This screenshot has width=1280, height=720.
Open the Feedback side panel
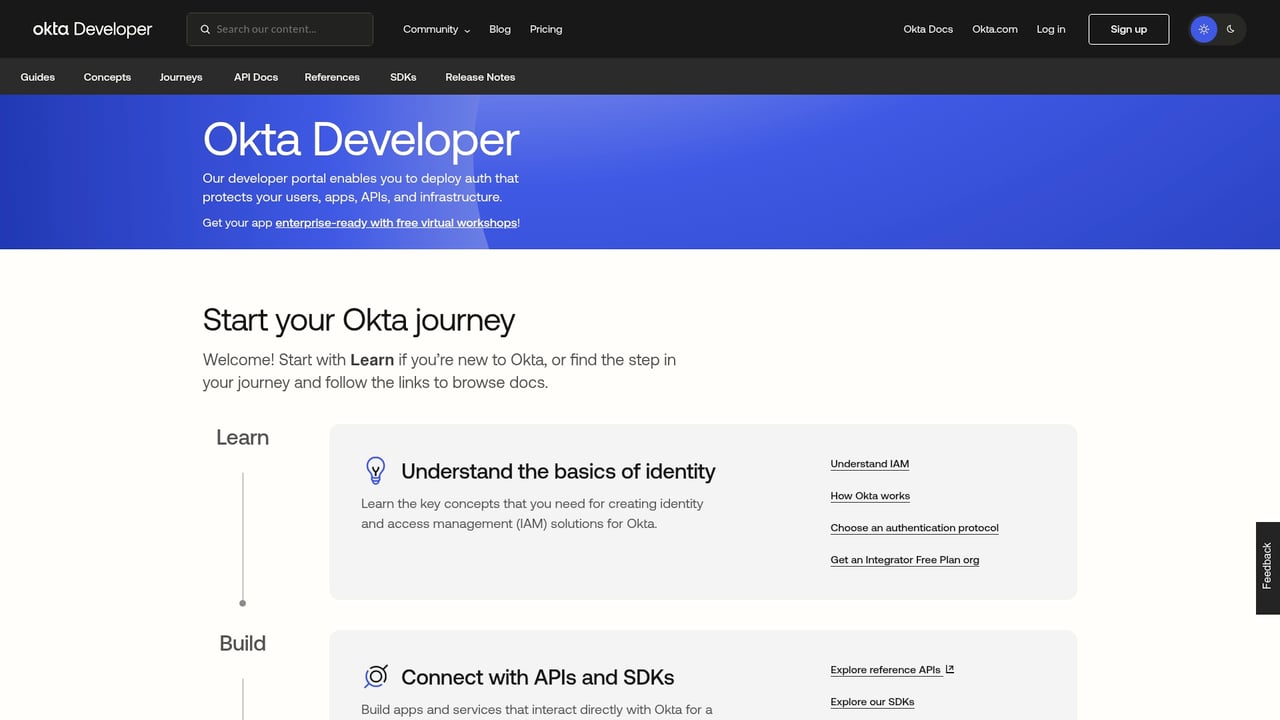click(1265, 568)
